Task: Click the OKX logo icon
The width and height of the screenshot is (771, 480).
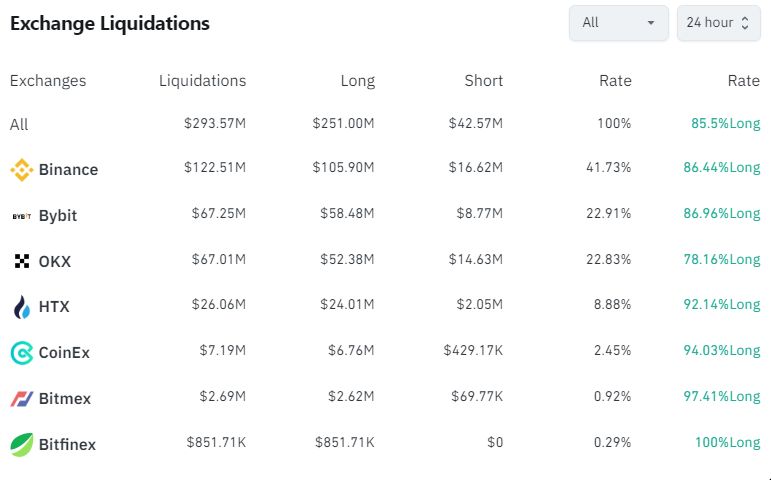Action: click(22, 261)
